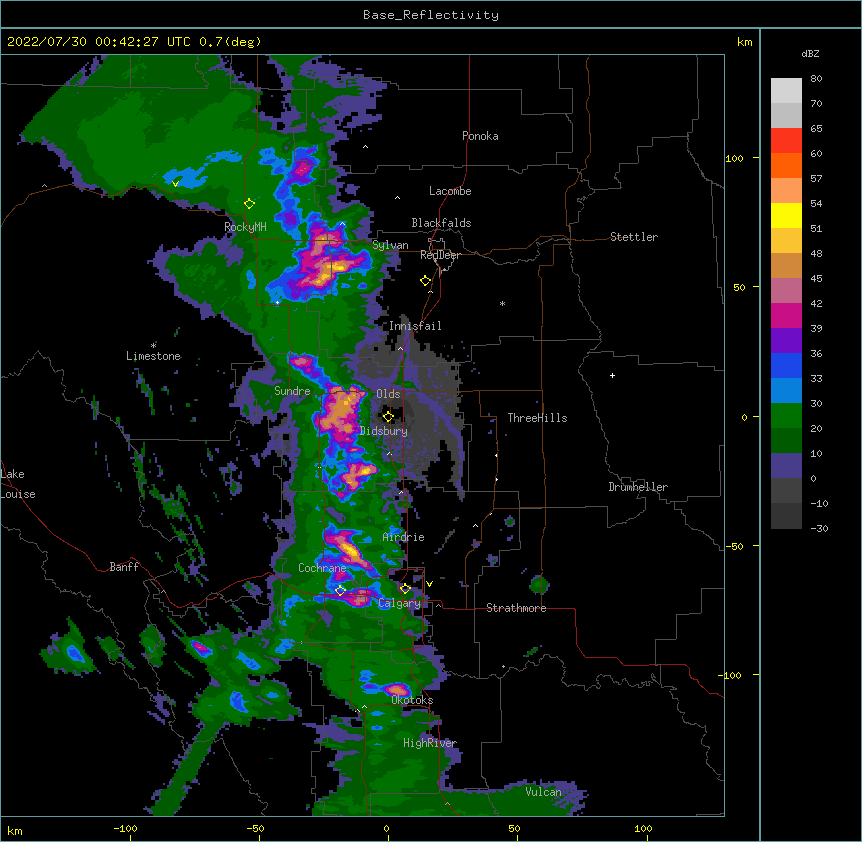Pick the magenta legend swatch between 42 and 39
The width and height of the screenshot is (862, 842).
coord(786,315)
